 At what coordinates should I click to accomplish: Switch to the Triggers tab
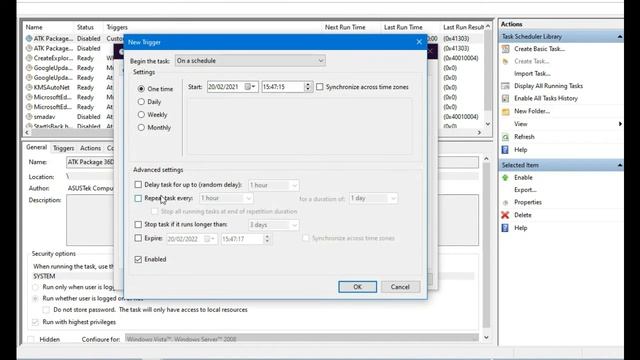click(x=63, y=148)
